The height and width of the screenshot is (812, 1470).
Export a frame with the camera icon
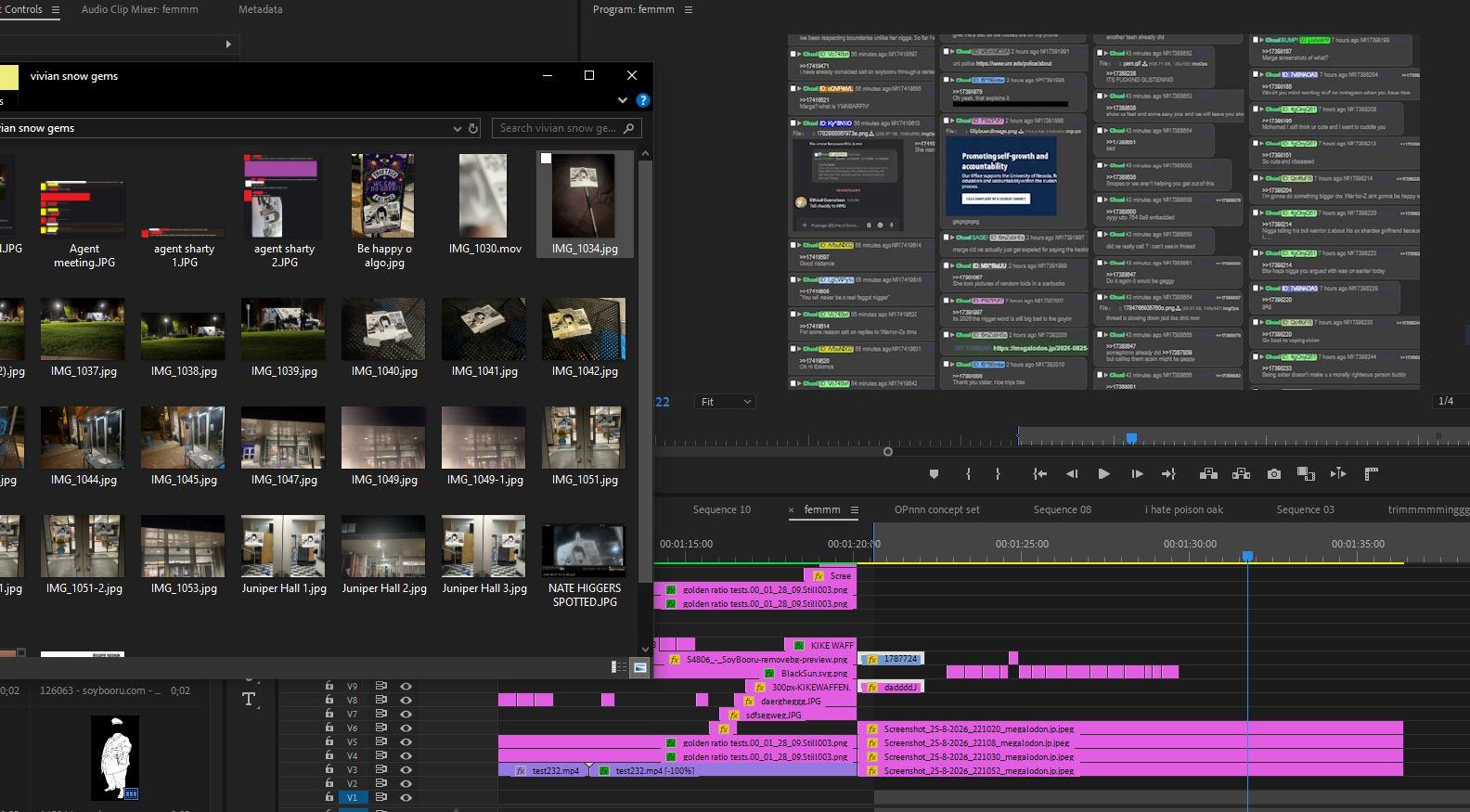pos(1274,474)
